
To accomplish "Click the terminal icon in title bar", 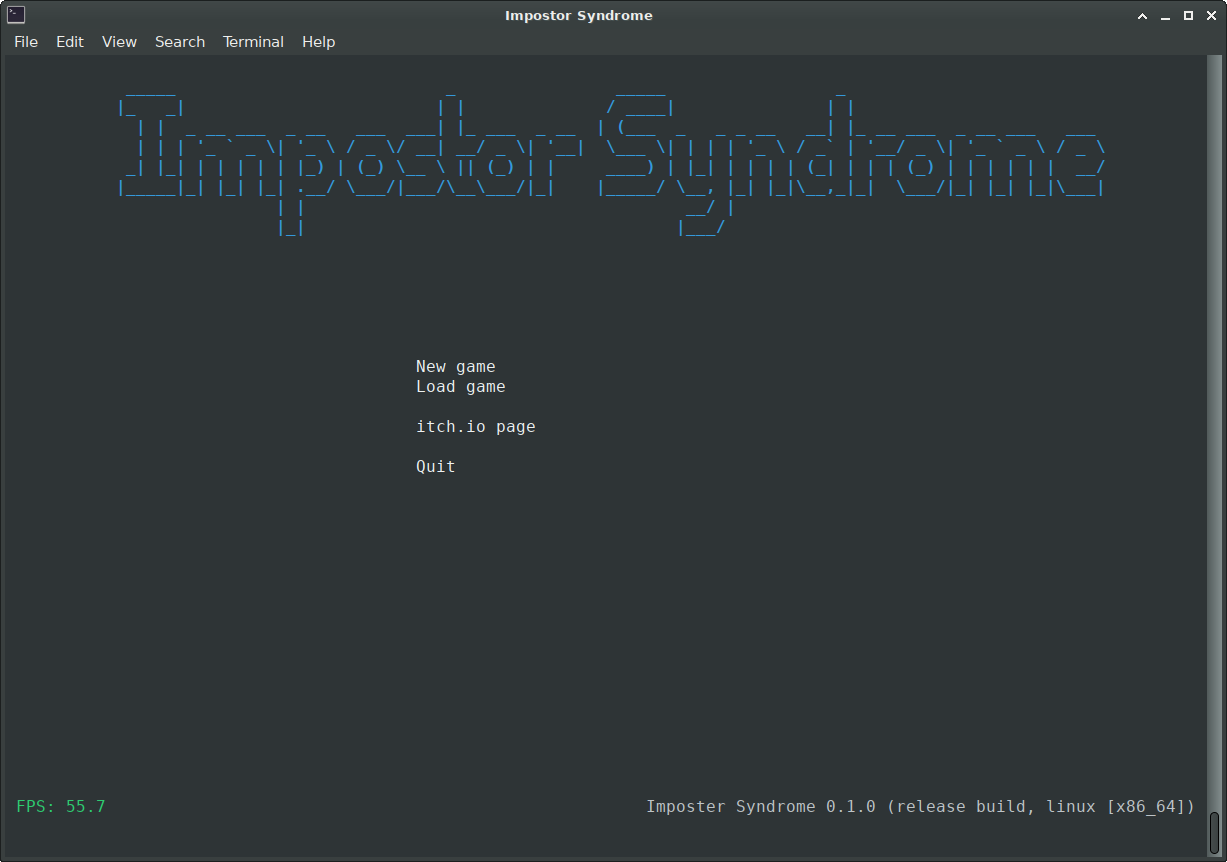I will pyautogui.click(x=15, y=15).
